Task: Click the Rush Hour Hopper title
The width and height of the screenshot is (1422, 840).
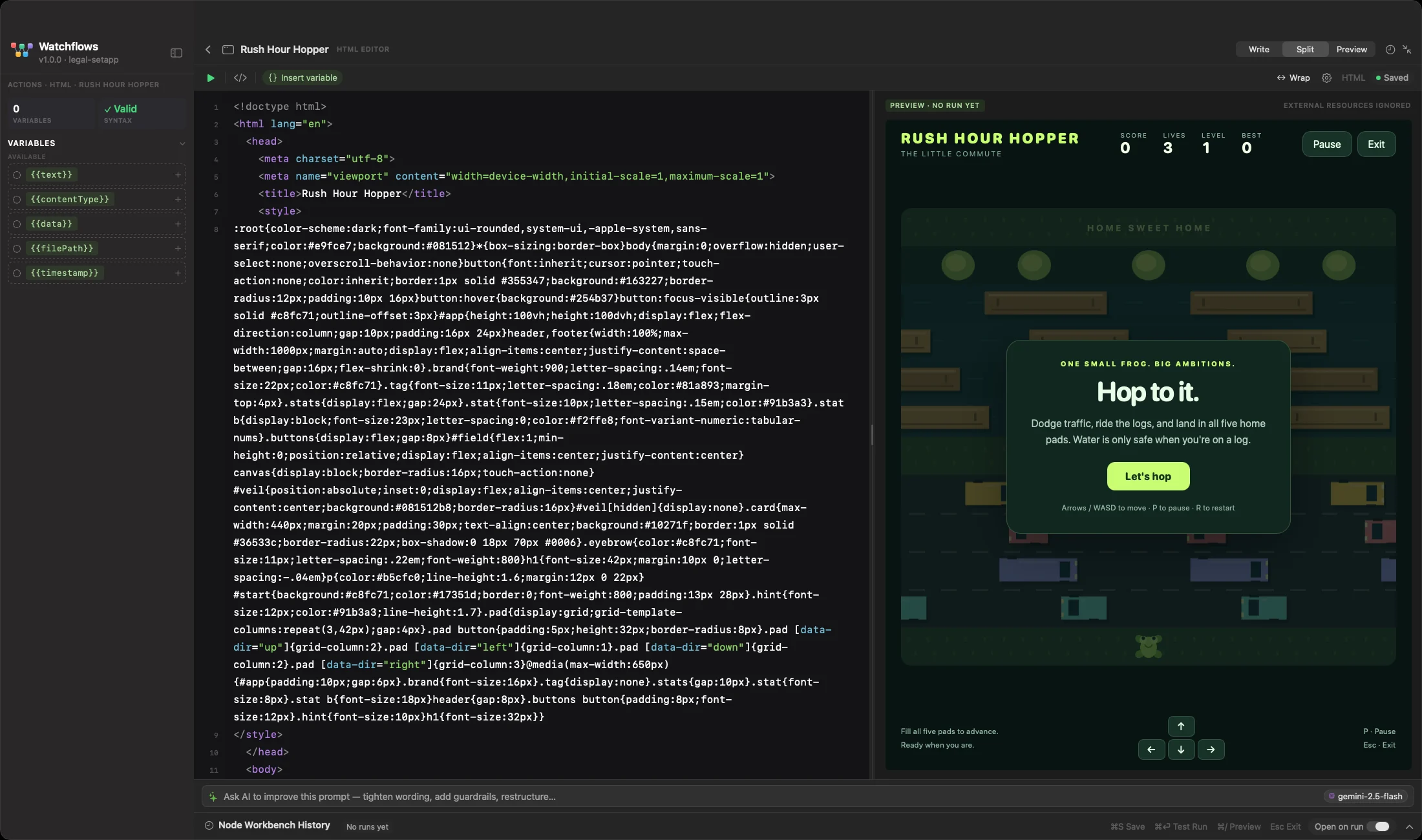Action: [284, 50]
